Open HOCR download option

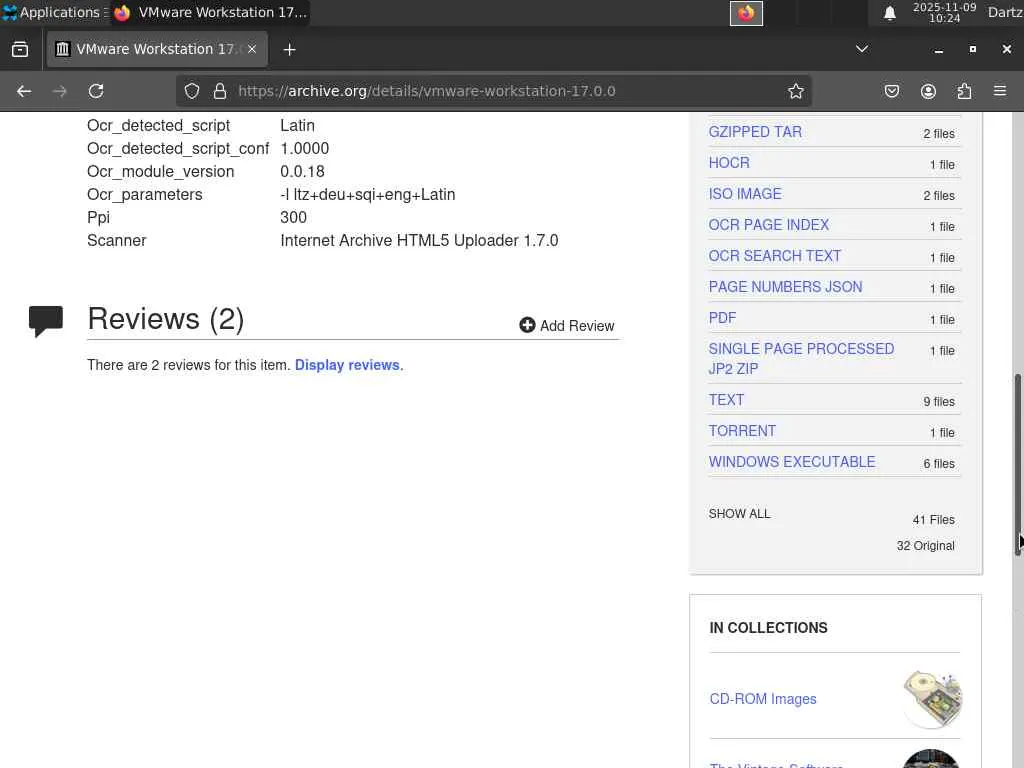[729, 163]
